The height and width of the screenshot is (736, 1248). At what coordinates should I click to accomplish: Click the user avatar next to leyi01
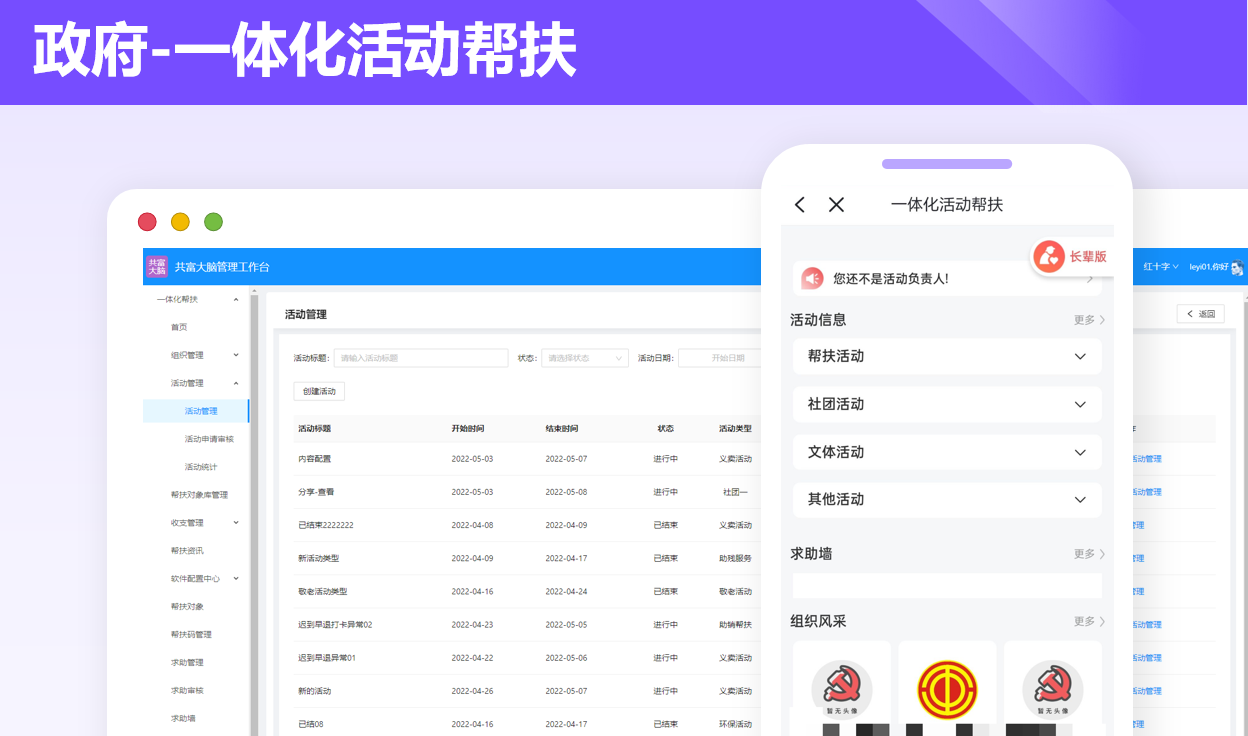(x=1237, y=267)
